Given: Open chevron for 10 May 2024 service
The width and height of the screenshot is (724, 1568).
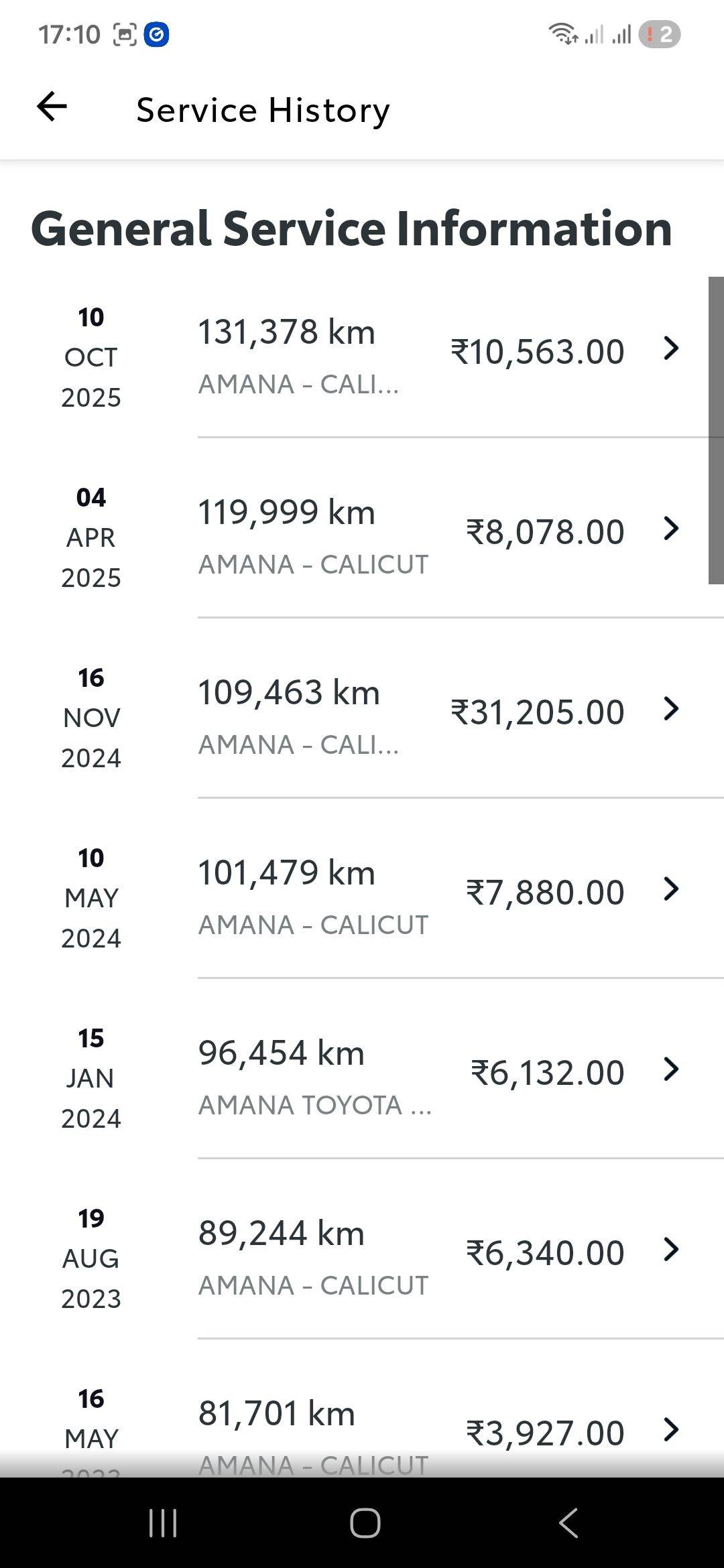Looking at the screenshot, I should [x=671, y=889].
